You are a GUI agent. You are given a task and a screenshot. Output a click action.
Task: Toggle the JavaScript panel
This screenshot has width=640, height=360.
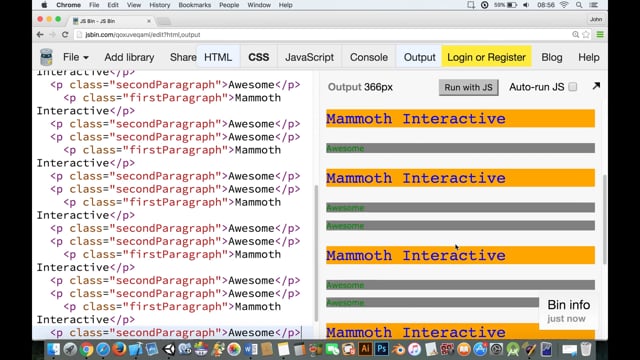point(309,57)
